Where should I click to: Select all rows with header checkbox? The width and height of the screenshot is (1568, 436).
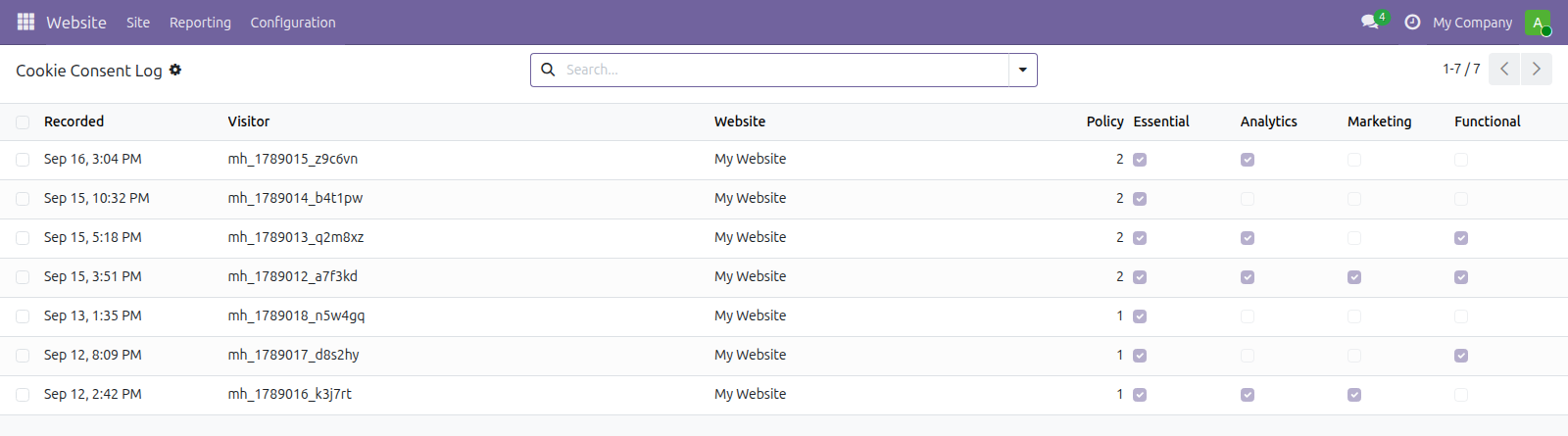click(x=23, y=122)
